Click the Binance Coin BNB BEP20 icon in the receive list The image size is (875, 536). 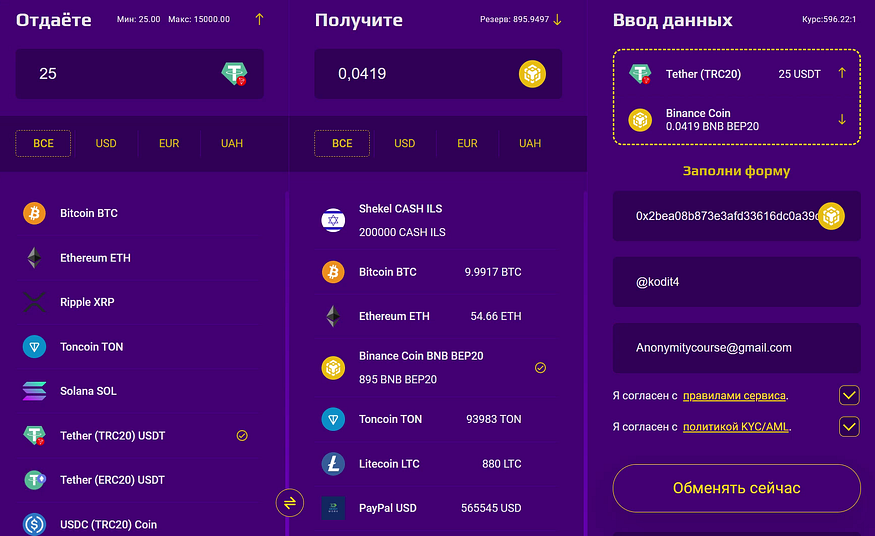pyautogui.click(x=333, y=368)
